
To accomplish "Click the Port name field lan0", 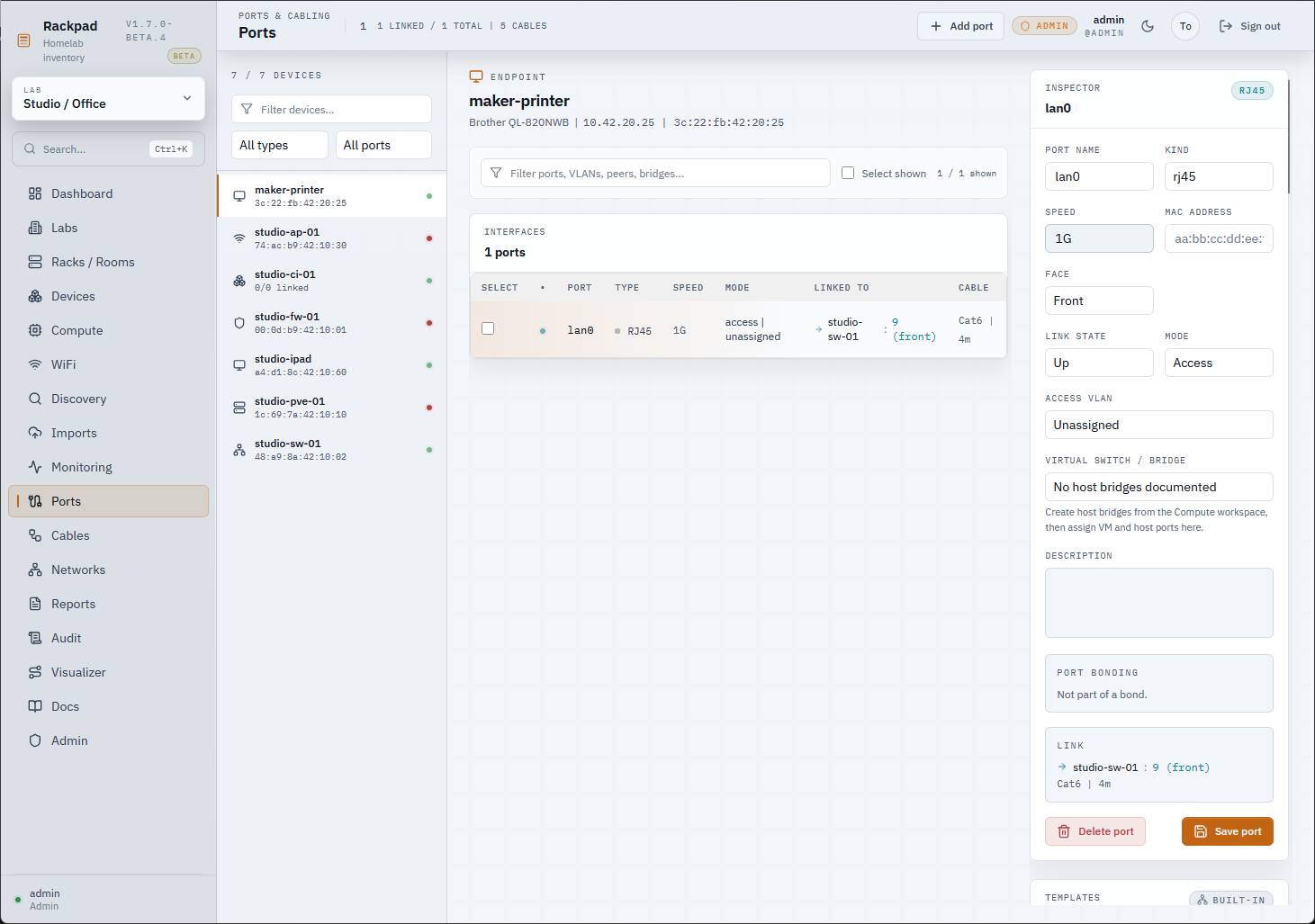I will coord(1099,176).
